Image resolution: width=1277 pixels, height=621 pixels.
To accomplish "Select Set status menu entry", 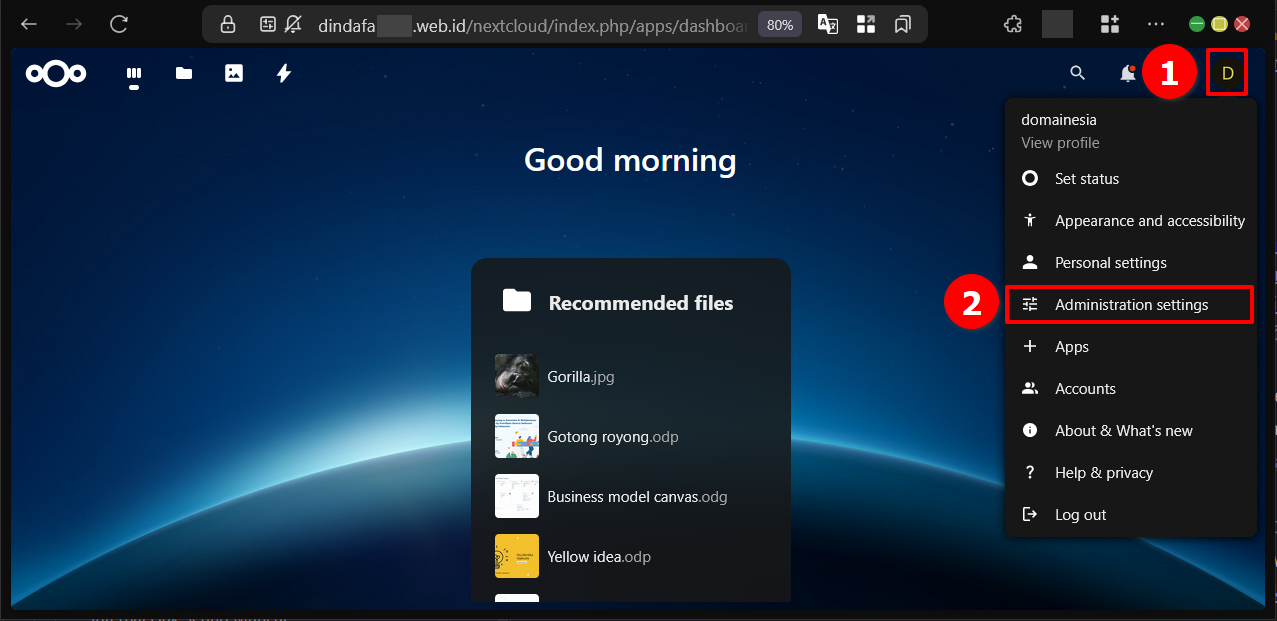I will coord(1086,179).
